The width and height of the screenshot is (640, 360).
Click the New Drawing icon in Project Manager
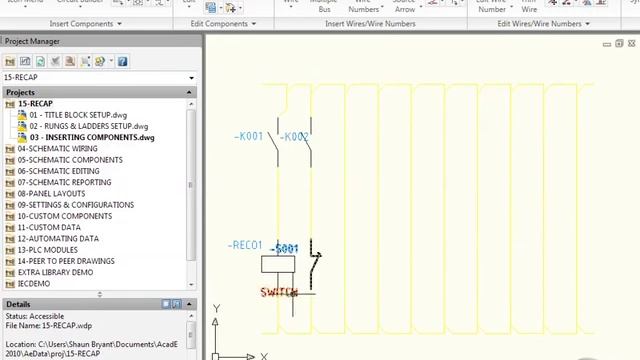coord(25,62)
